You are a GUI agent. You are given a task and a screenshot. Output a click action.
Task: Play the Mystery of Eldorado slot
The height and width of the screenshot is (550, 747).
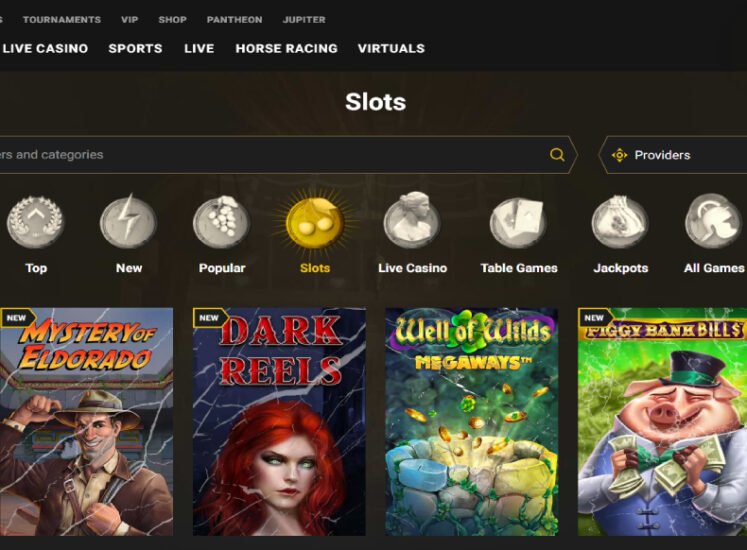pyautogui.click(x=87, y=422)
